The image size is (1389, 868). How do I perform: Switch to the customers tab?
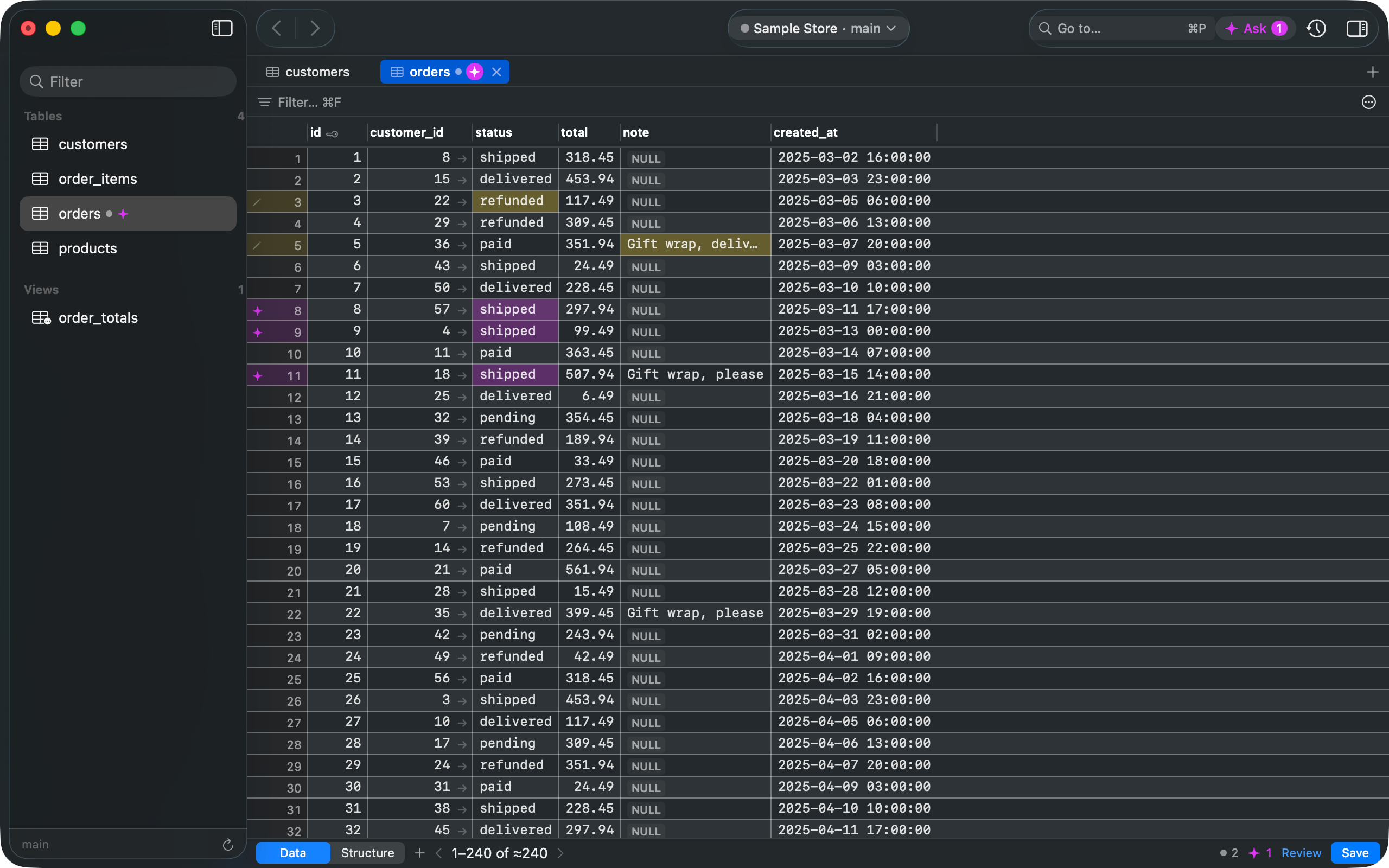[x=308, y=72]
